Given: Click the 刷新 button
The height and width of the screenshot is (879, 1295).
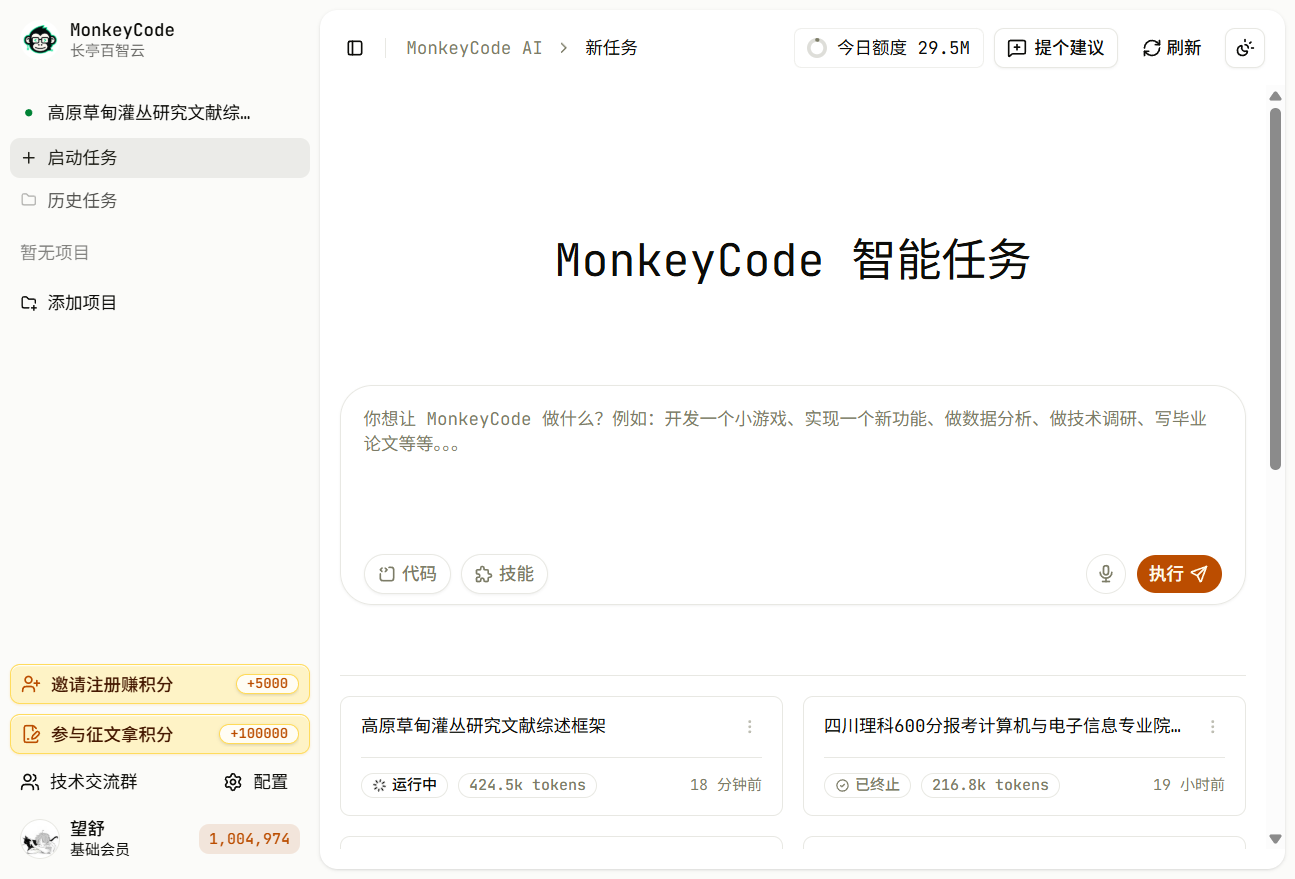Looking at the screenshot, I should [x=1172, y=48].
